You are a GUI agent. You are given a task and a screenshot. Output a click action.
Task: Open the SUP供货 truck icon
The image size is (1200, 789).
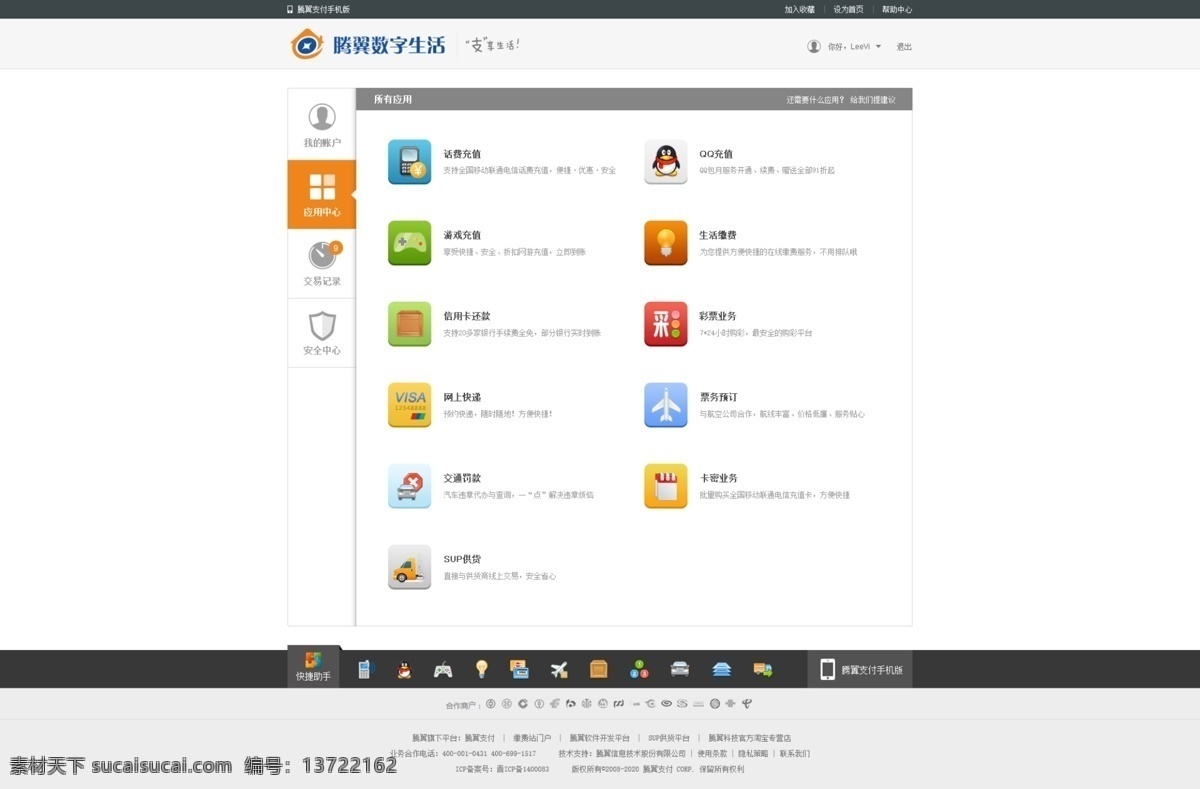pos(409,567)
